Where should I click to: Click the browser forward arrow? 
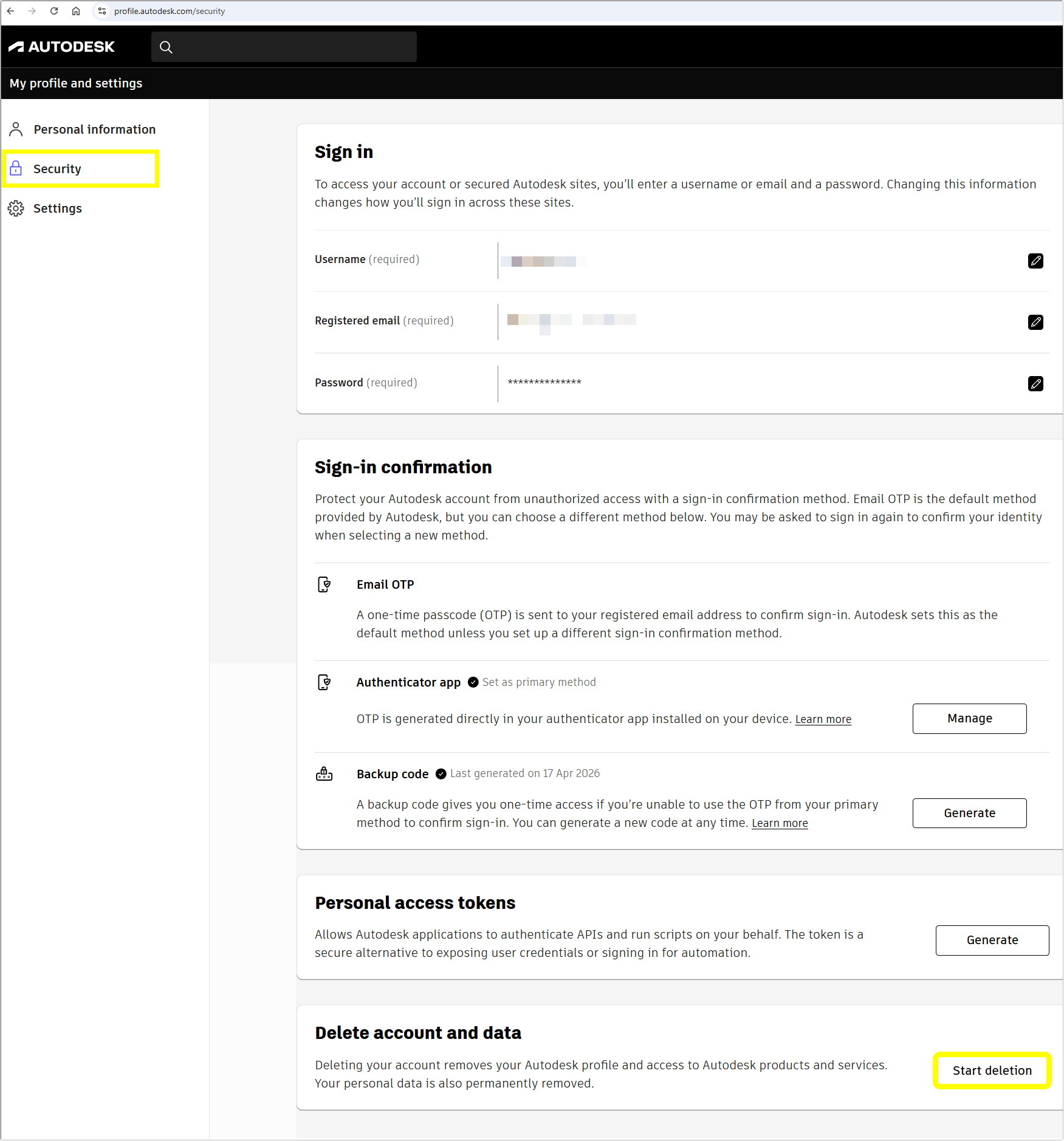pos(32,11)
